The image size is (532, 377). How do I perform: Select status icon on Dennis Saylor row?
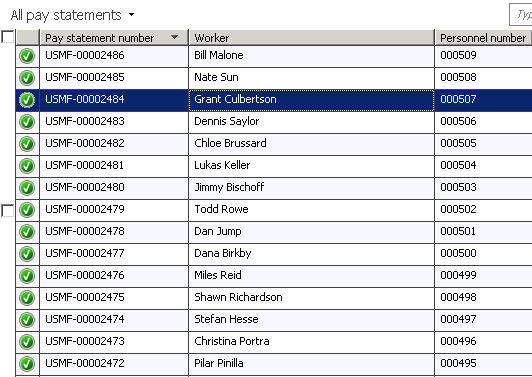pyautogui.click(x=27, y=122)
